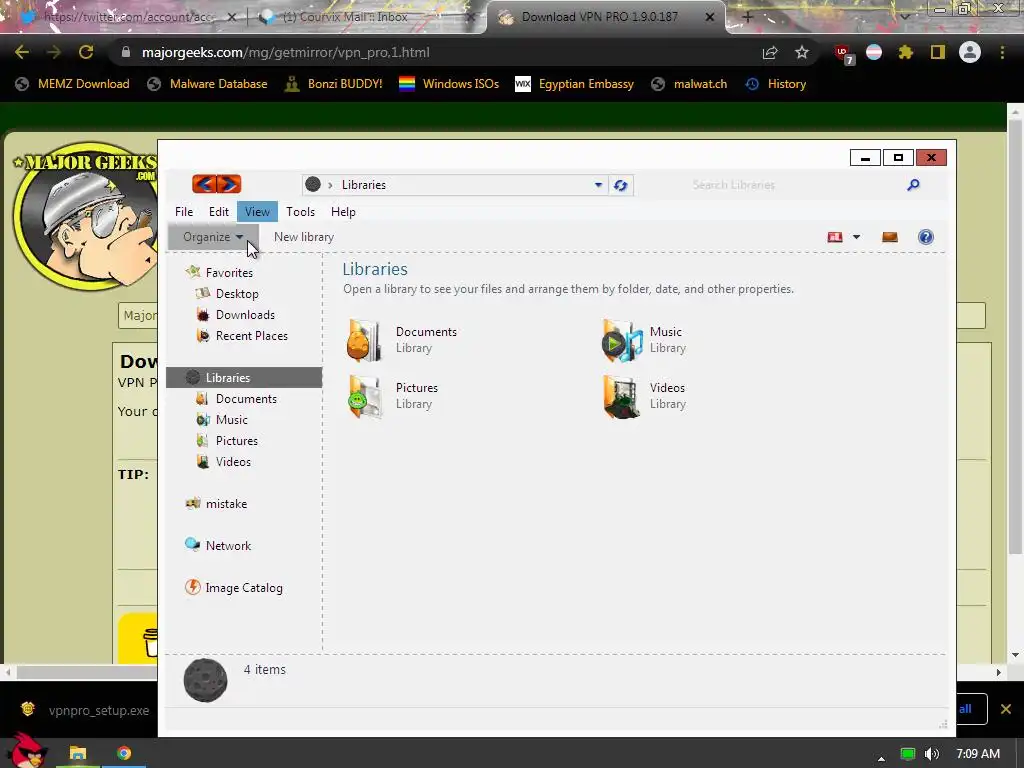Switch to the Courvix Mail Inbox tab
The image size is (1024, 768).
tap(366, 17)
